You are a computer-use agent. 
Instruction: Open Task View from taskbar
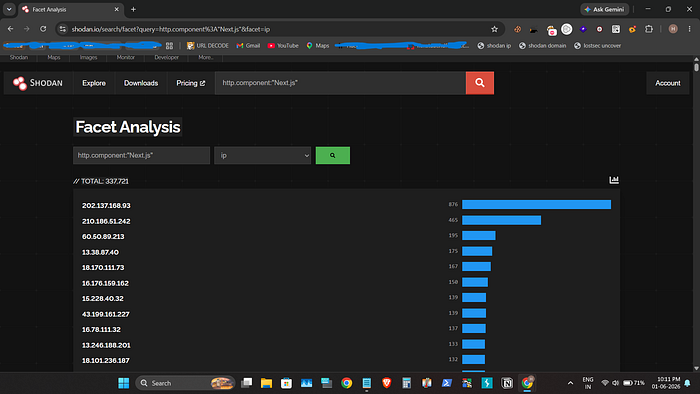coord(246,383)
